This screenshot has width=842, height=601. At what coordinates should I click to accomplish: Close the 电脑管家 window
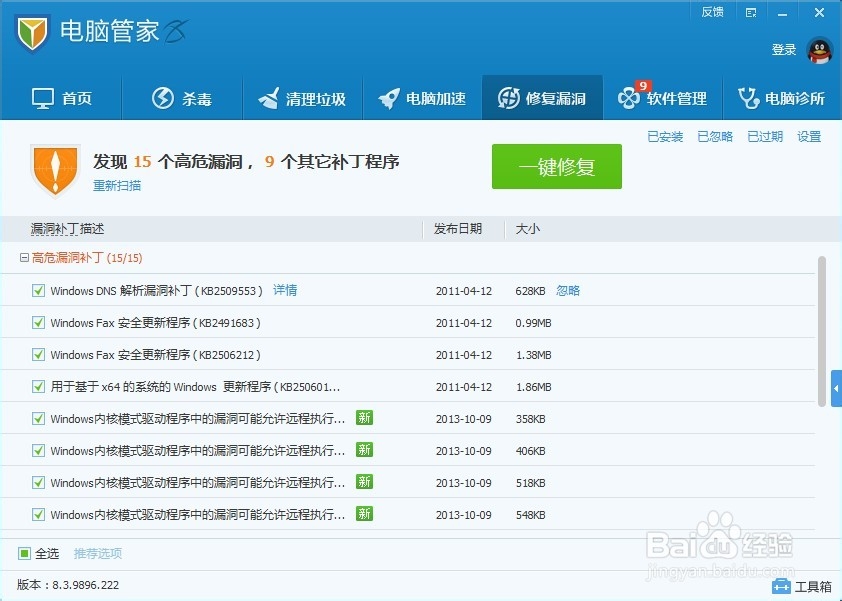pyautogui.click(x=819, y=12)
